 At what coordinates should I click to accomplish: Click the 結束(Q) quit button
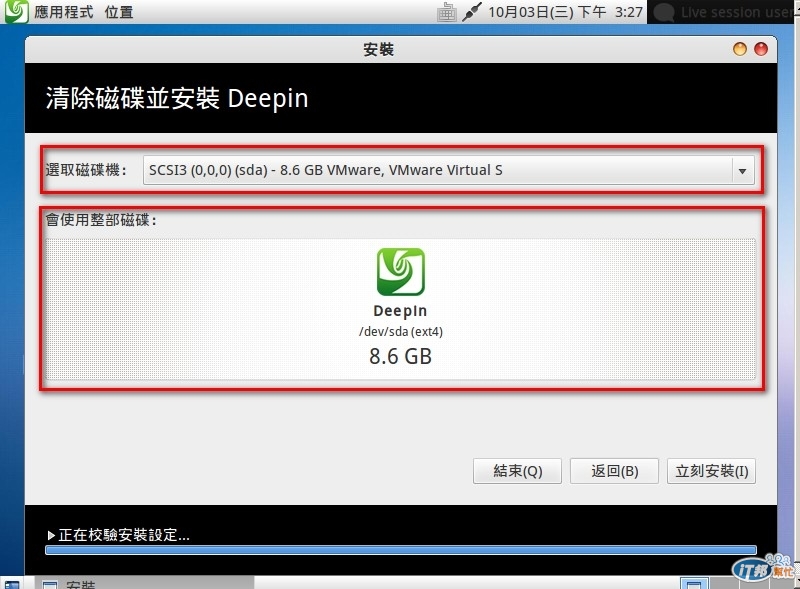click(x=517, y=471)
